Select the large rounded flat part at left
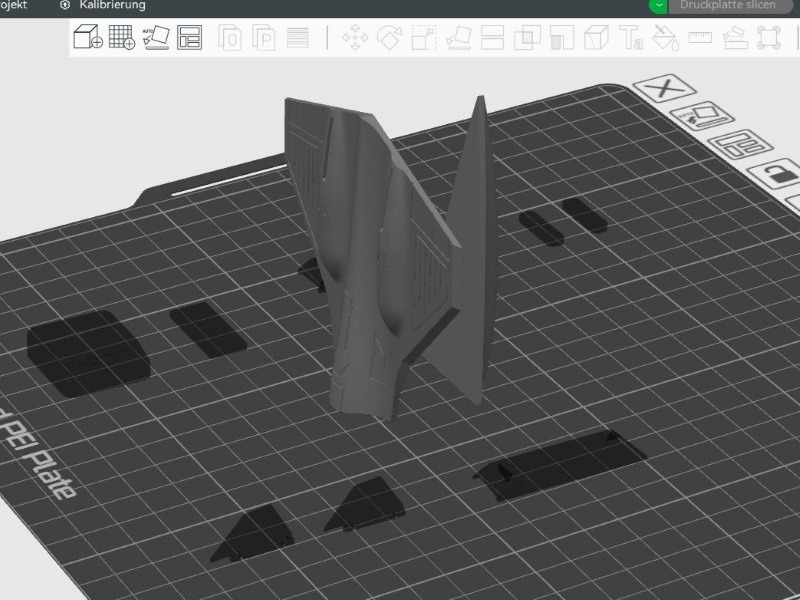This screenshot has width=800, height=600. [x=88, y=353]
